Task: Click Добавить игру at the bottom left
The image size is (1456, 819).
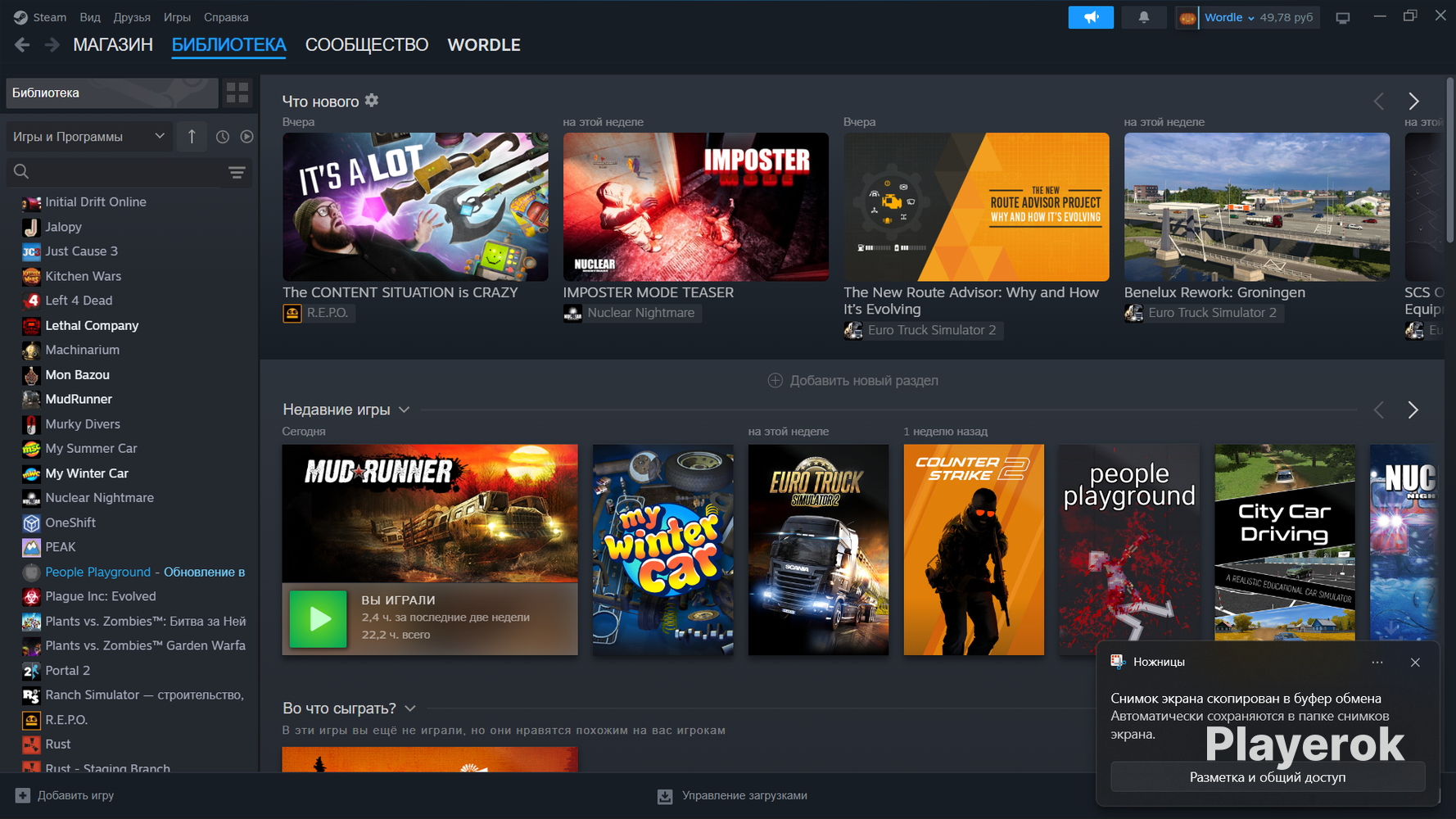Action: [x=65, y=795]
